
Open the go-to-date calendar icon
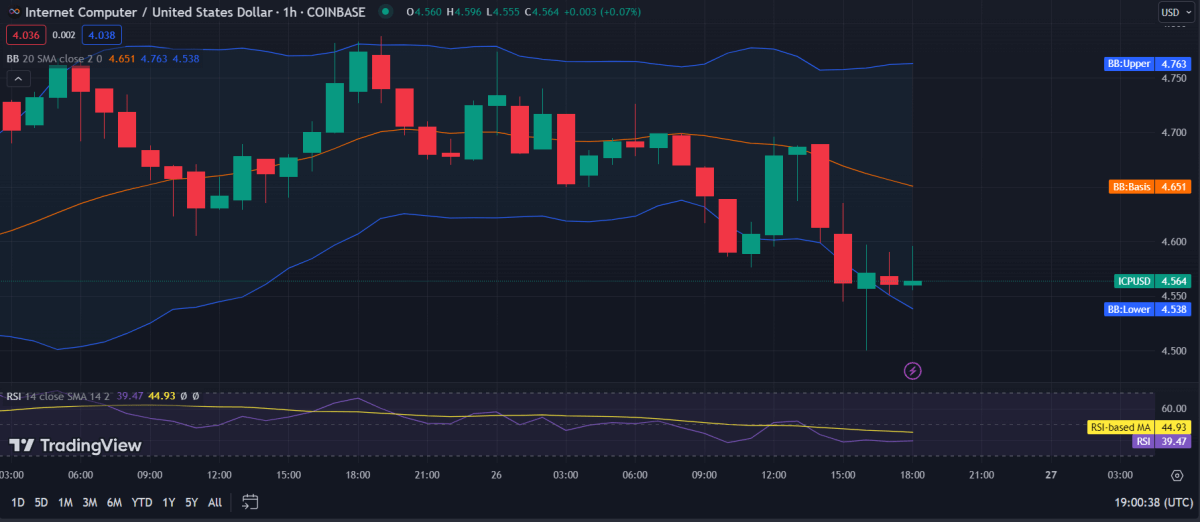(250, 502)
